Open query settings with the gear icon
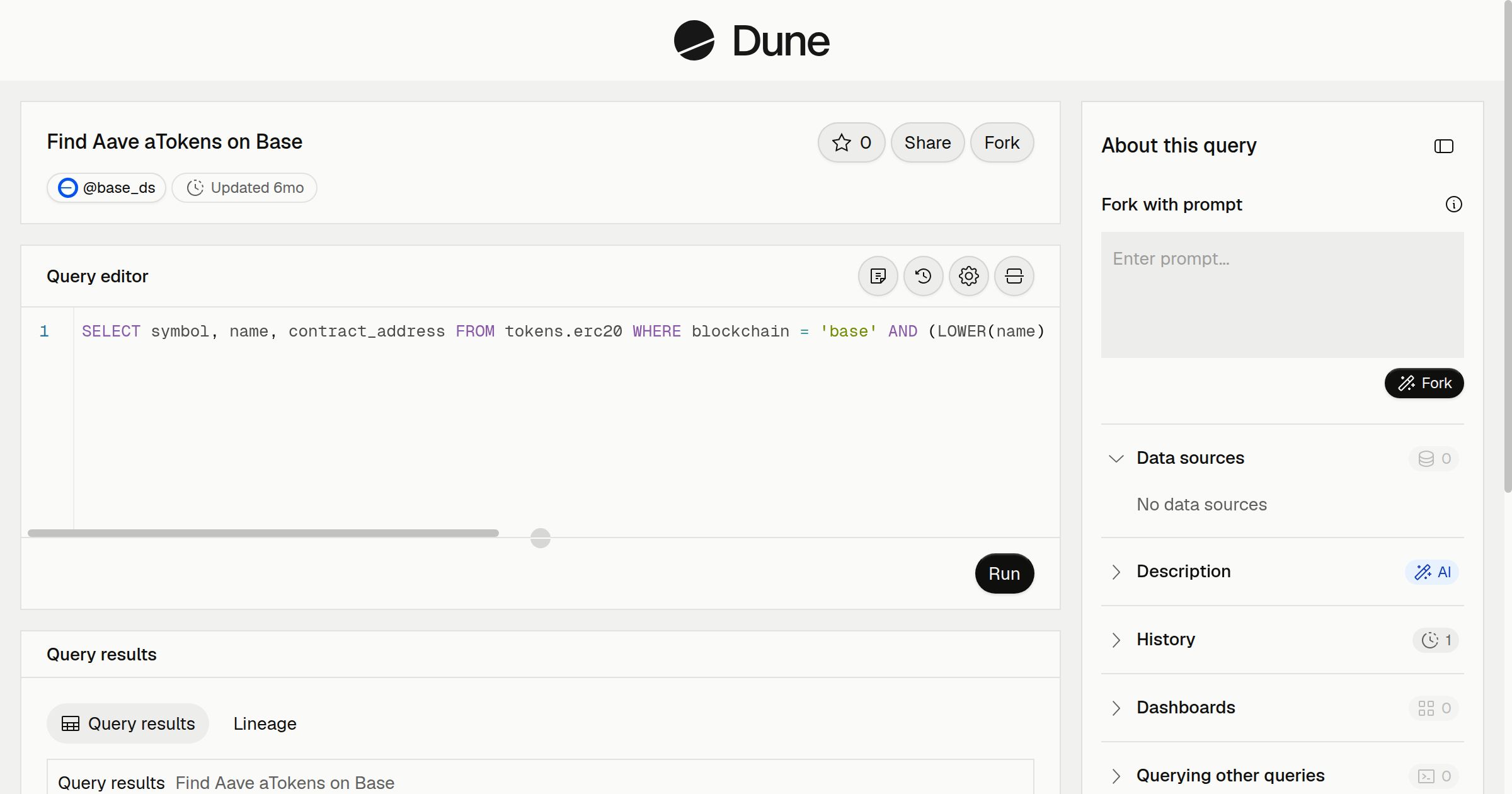 [968, 276]
